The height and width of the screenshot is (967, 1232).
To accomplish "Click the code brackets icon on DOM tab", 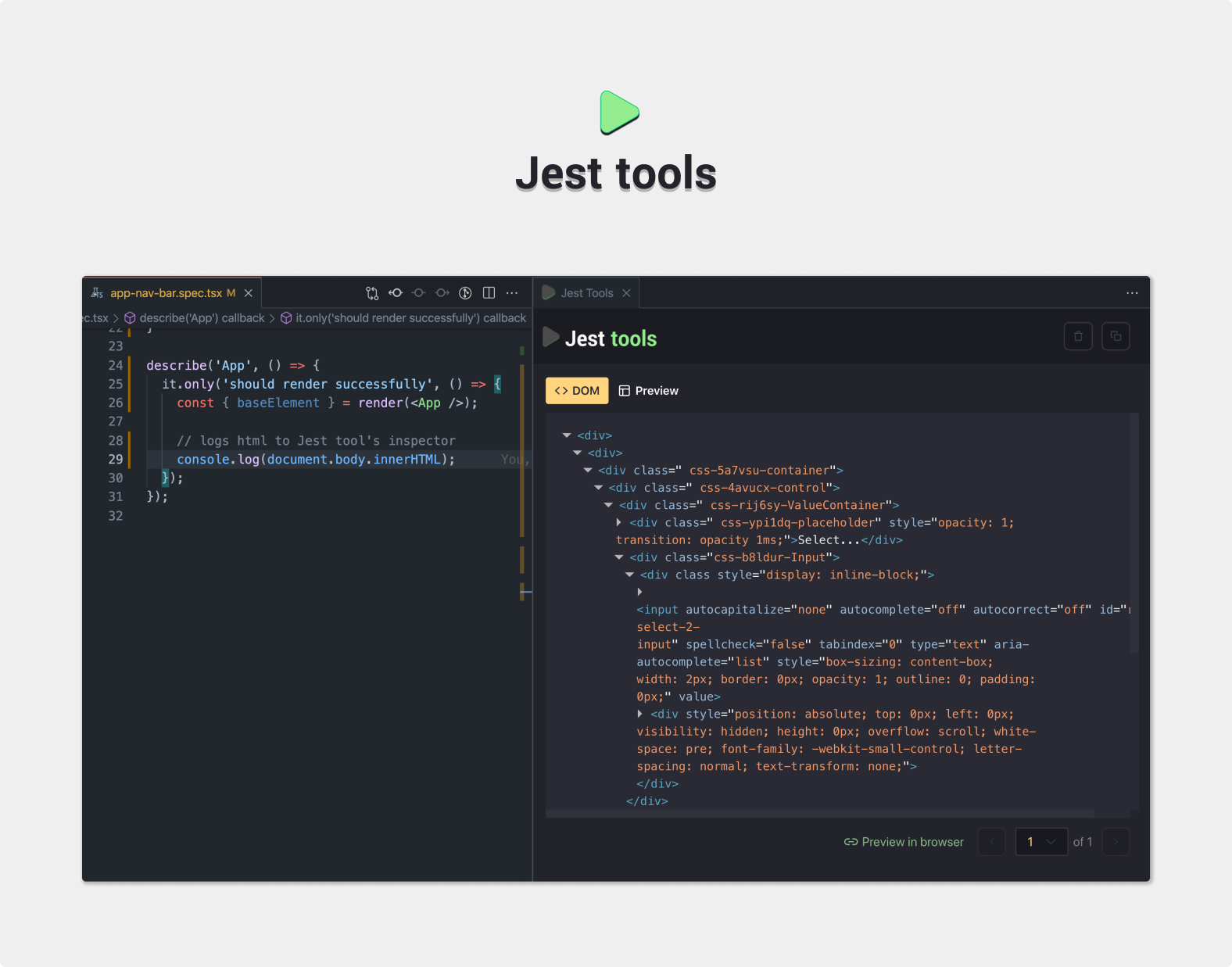I will pyautogui.click(x=561, y=391).
